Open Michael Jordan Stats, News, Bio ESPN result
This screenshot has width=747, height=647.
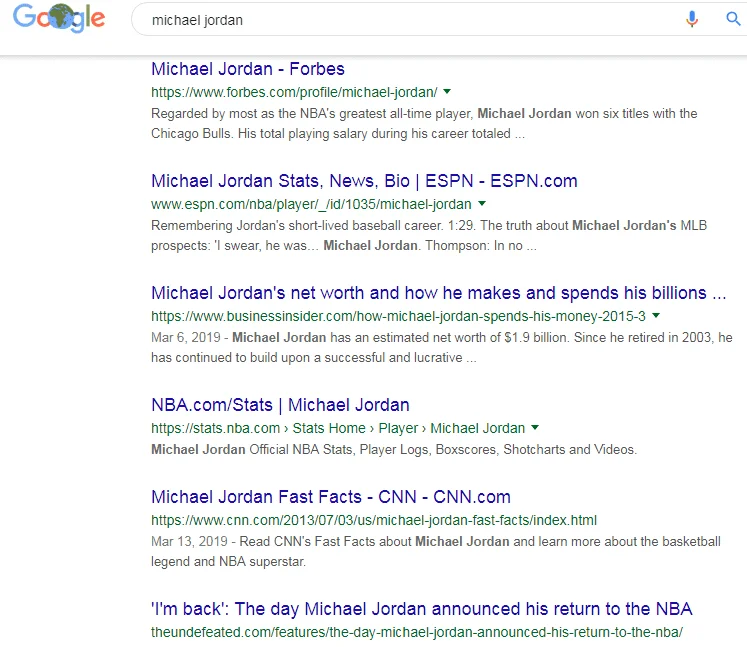pos(364,181)
